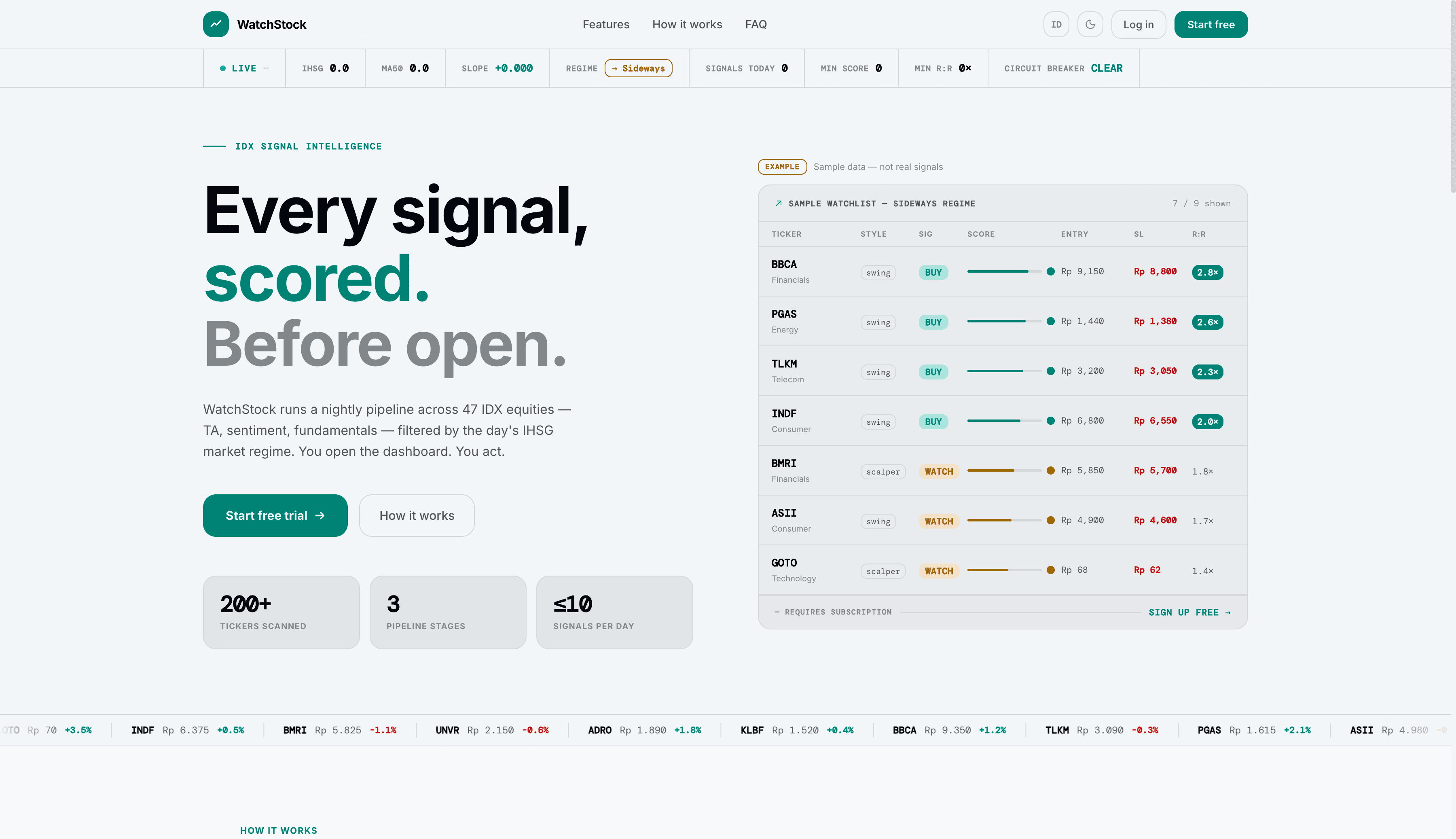
Task: Click the ASII score bar
Action: click(x=1005, y=520)
